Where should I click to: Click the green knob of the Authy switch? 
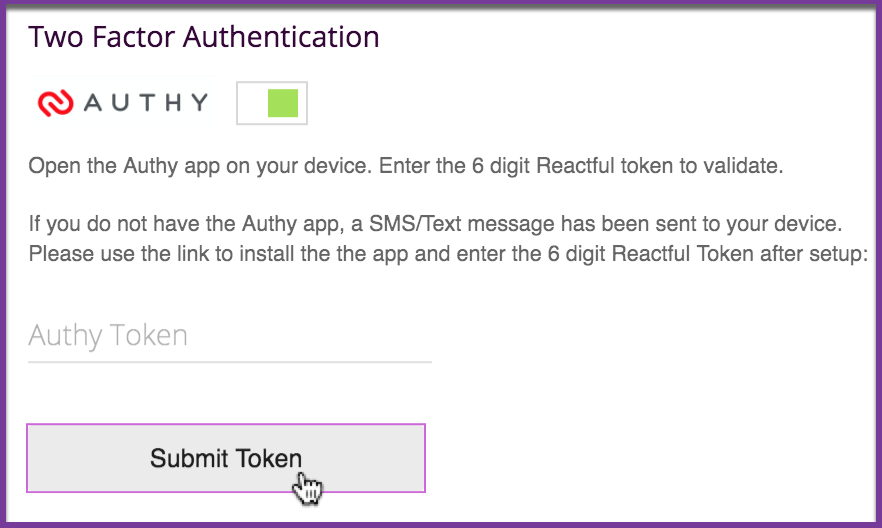pyautogui.click(x=284, y=103)
